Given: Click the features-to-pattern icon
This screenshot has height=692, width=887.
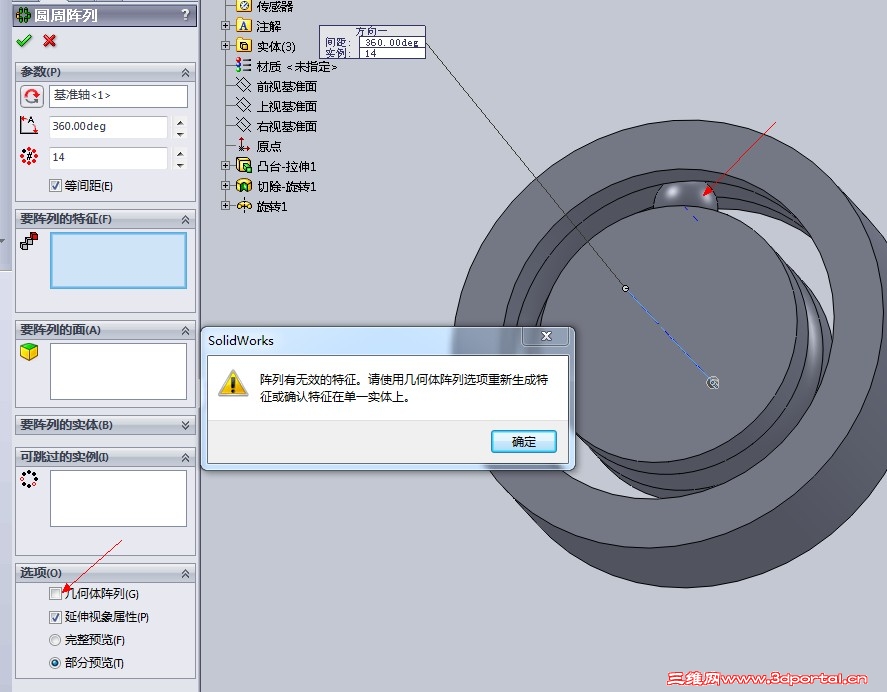Looking at the screenshot, I should point(29,242).
